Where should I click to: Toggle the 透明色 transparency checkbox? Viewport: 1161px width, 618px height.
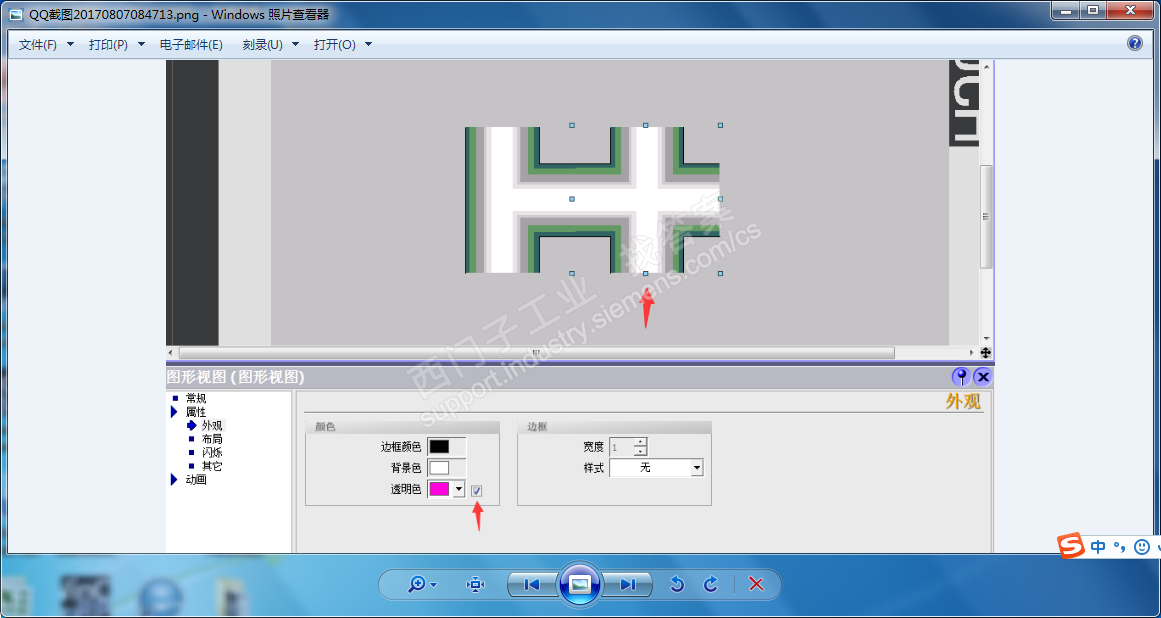coord(477,491)
